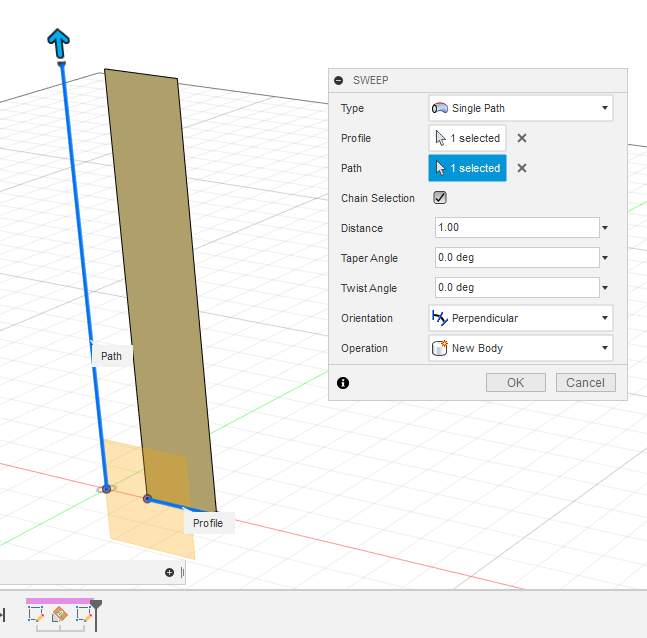Click the Taper Angle input field
This screenshot has height=638, width=647.
[517, 258]
